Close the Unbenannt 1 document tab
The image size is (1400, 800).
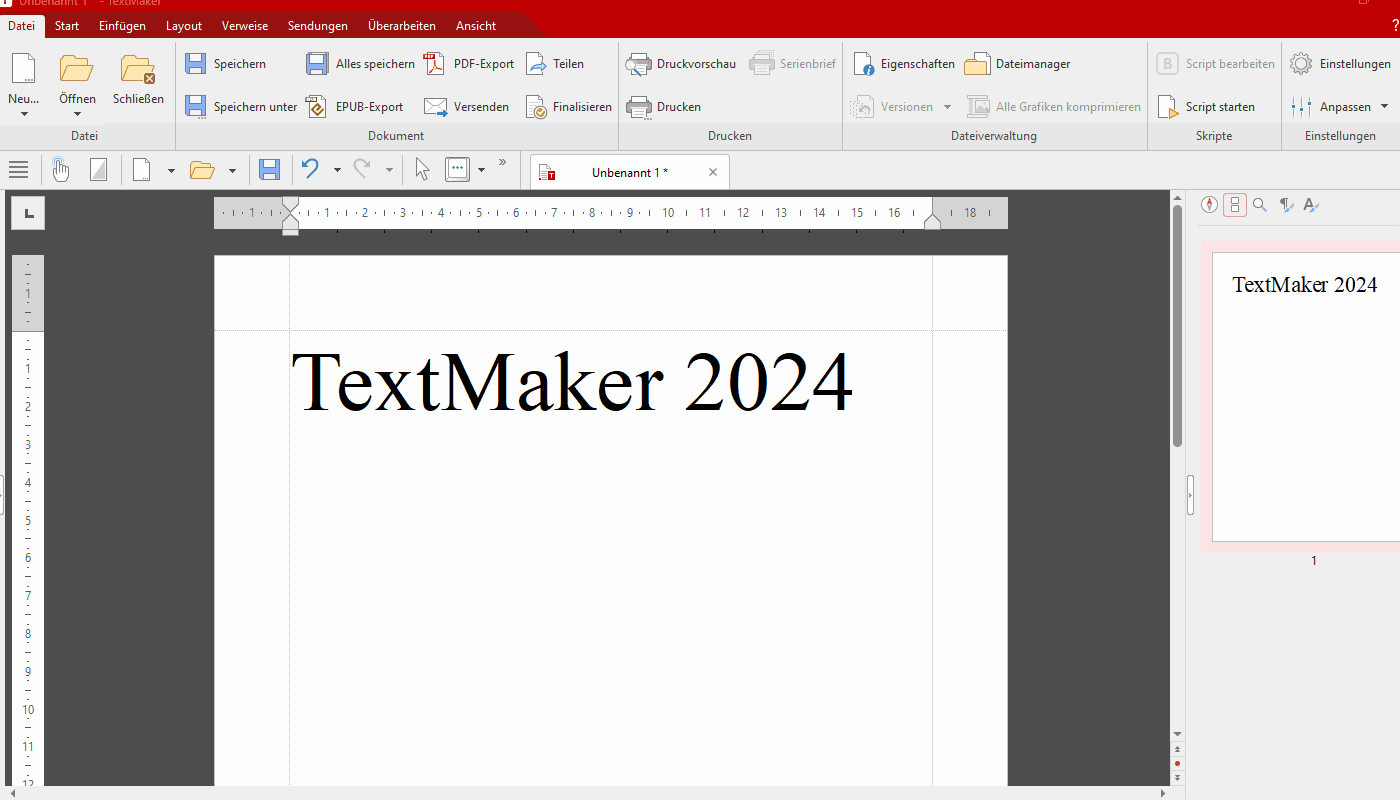(713, 172)
